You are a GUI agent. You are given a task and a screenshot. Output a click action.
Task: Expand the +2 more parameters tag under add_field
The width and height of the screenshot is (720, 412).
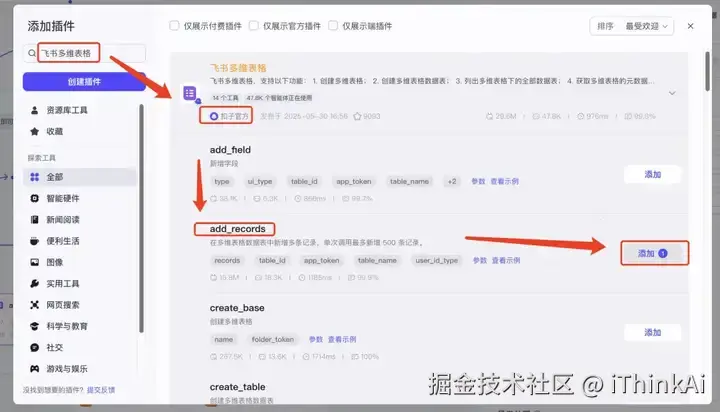point(452,181)
